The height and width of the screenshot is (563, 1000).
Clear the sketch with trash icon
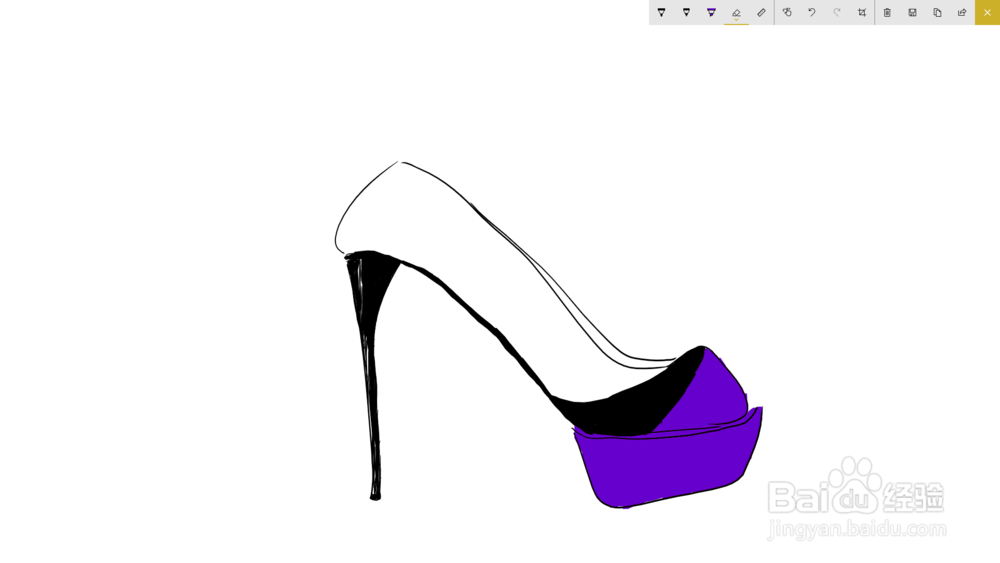887,13
